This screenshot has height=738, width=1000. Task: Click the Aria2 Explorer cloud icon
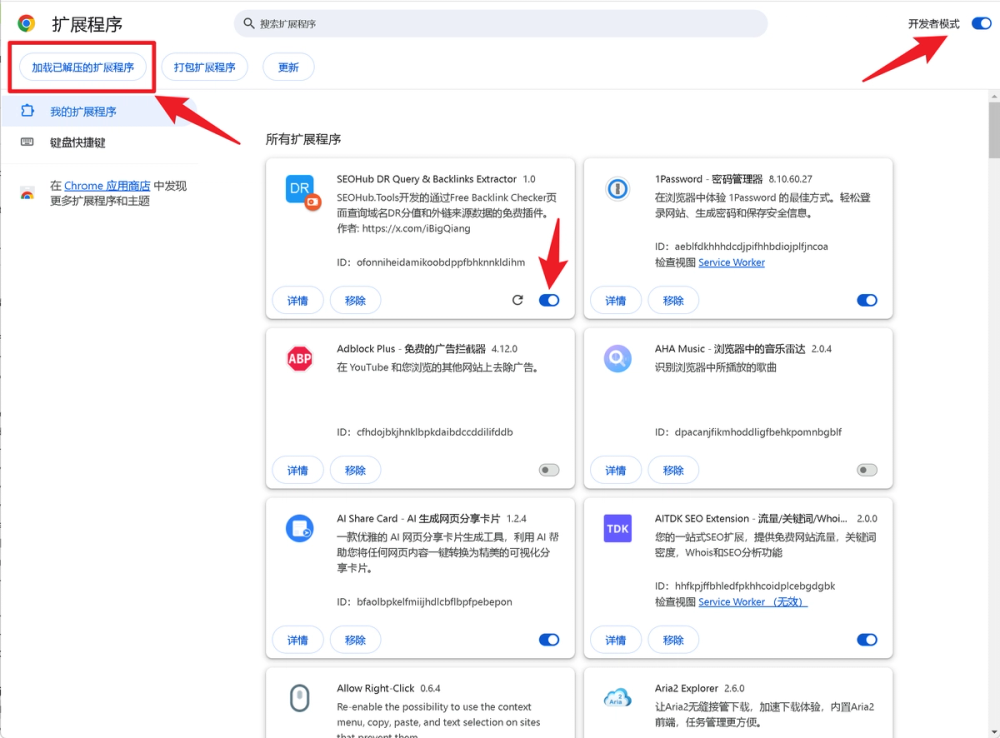click(617, 697)
